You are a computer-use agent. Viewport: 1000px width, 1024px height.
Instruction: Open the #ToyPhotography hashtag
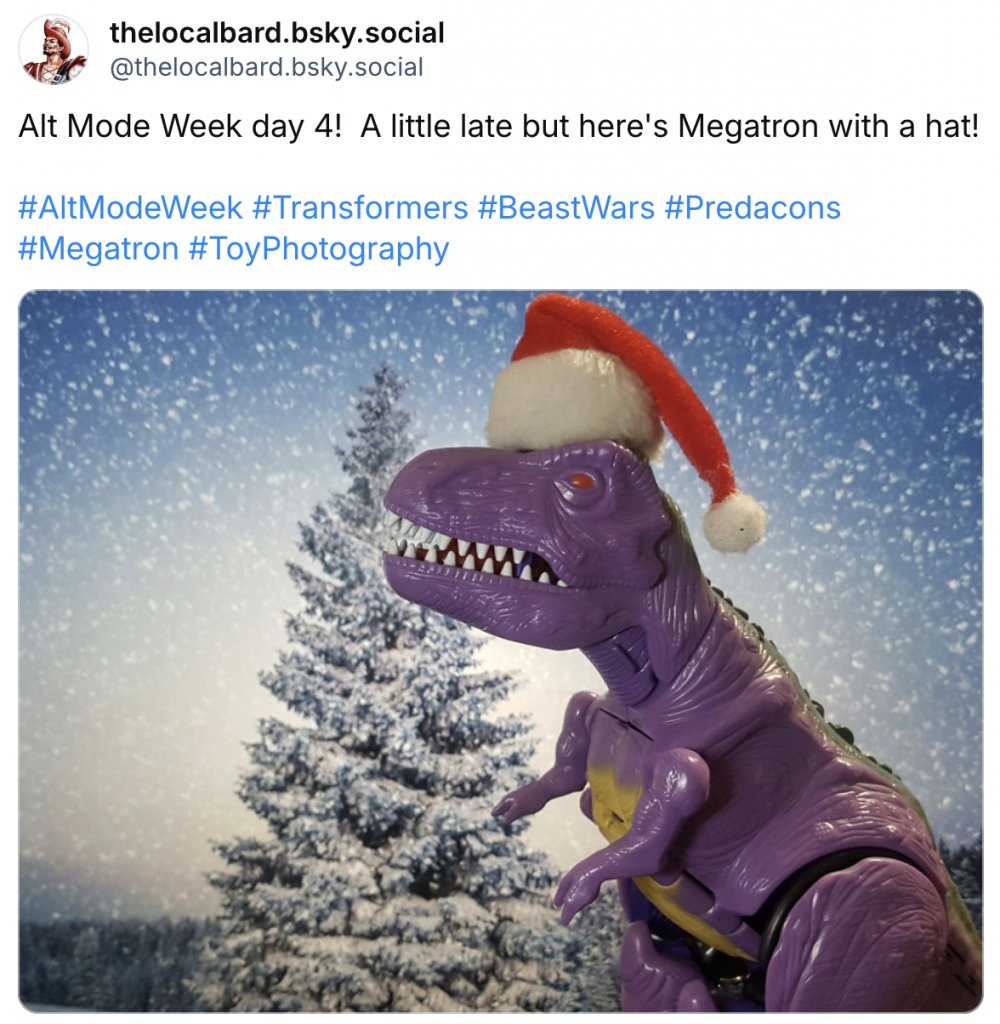coord(319,249)
